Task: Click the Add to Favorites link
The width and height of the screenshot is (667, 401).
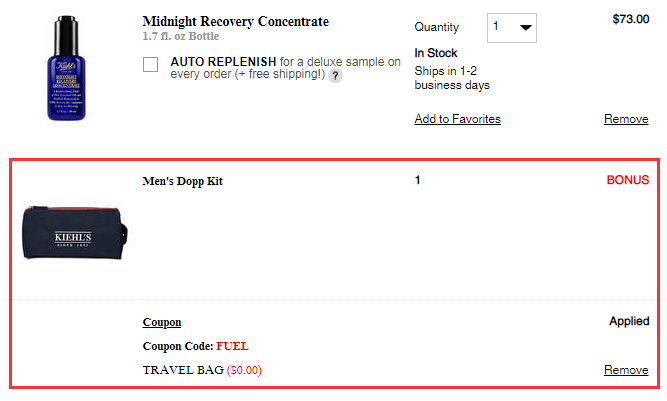Action: pos(457,119)
